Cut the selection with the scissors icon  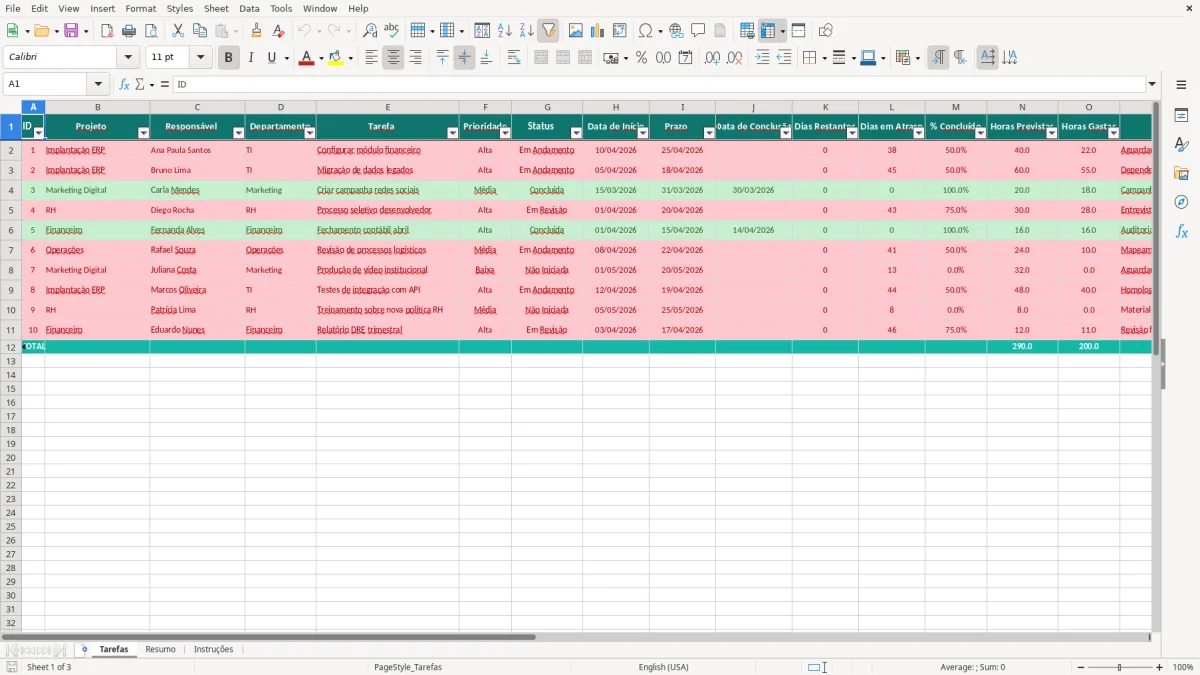click(177, 31)
